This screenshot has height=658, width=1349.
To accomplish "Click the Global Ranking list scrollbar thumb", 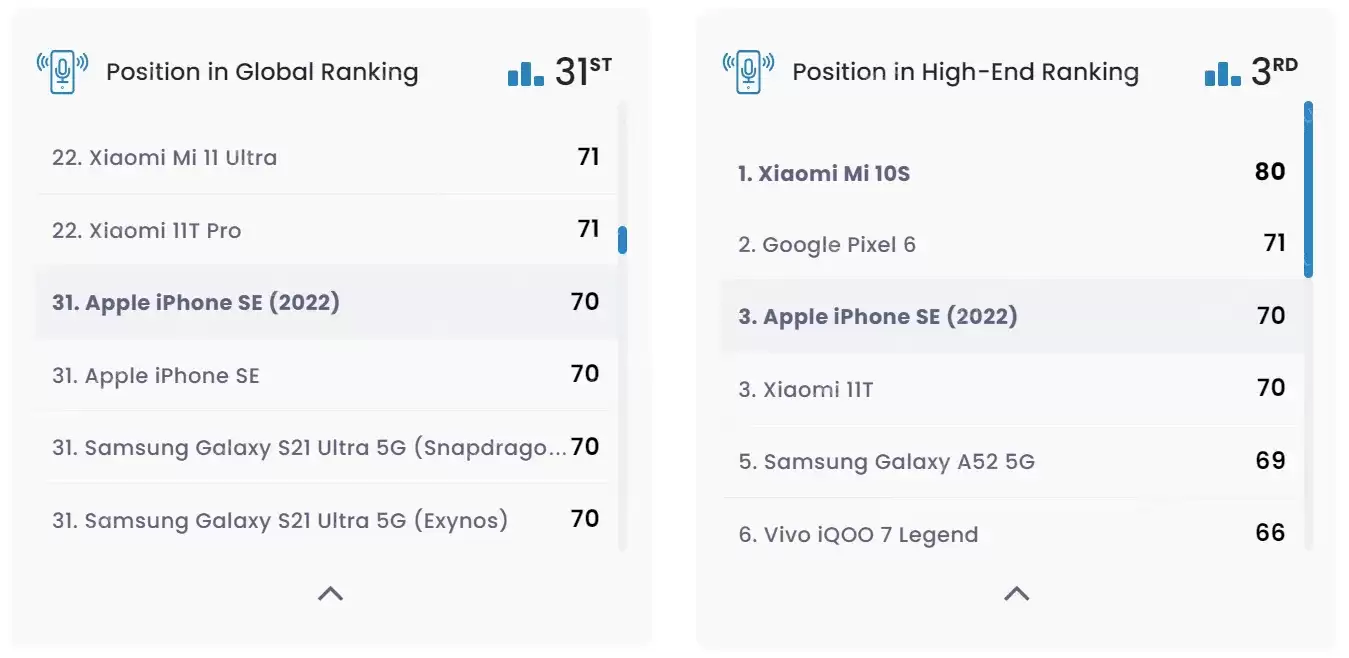I will pyautogui.click(x=622, y=240).
